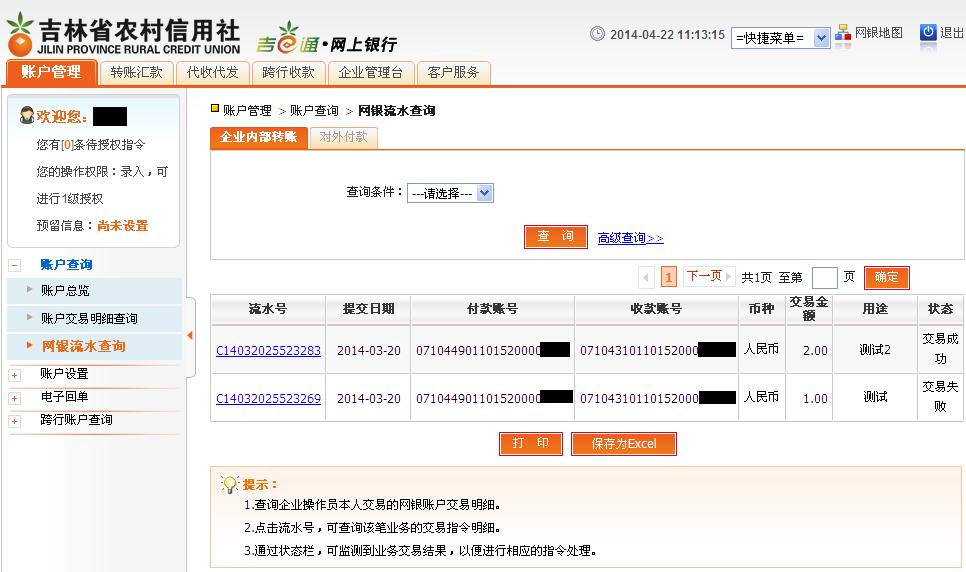The height and width of the screenshot is (572, 966).
Task: Click the 流水号 column header
Action: 268,309
